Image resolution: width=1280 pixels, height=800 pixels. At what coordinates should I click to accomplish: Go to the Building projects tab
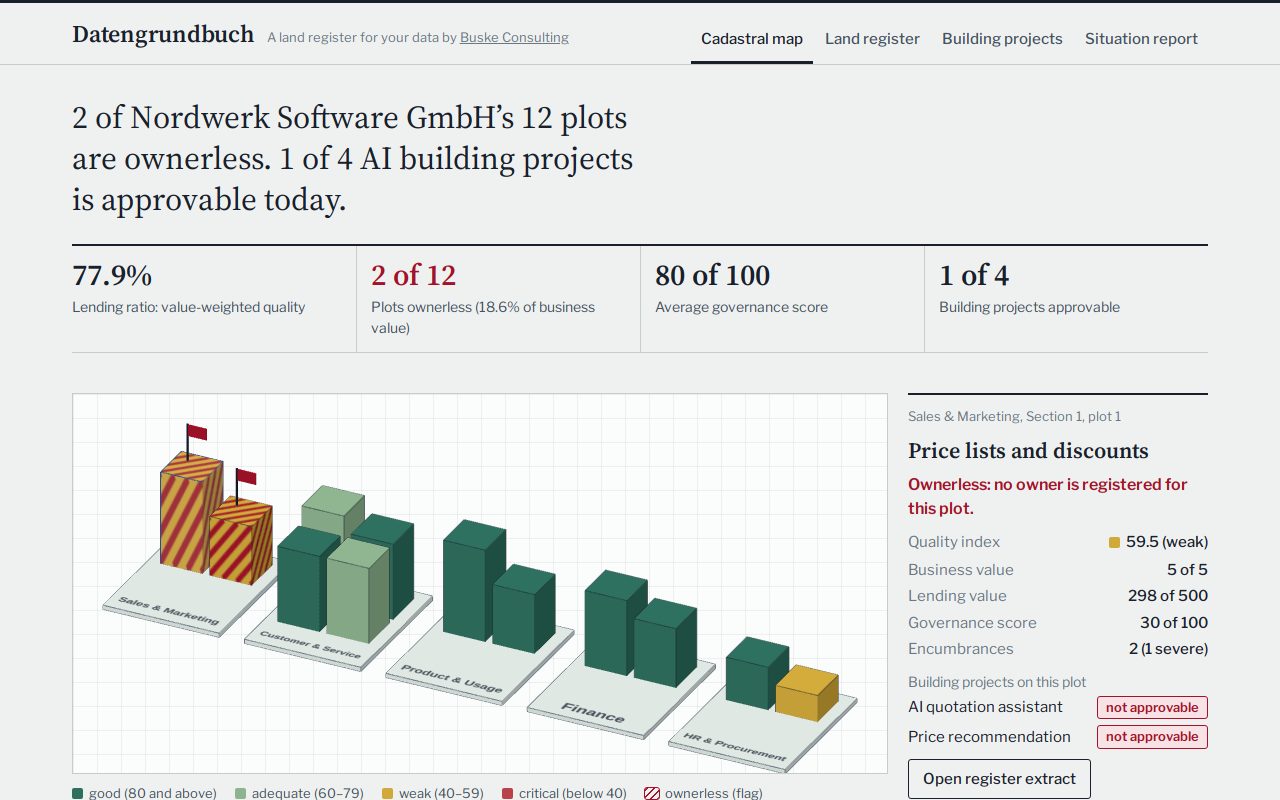(1002, 39)
